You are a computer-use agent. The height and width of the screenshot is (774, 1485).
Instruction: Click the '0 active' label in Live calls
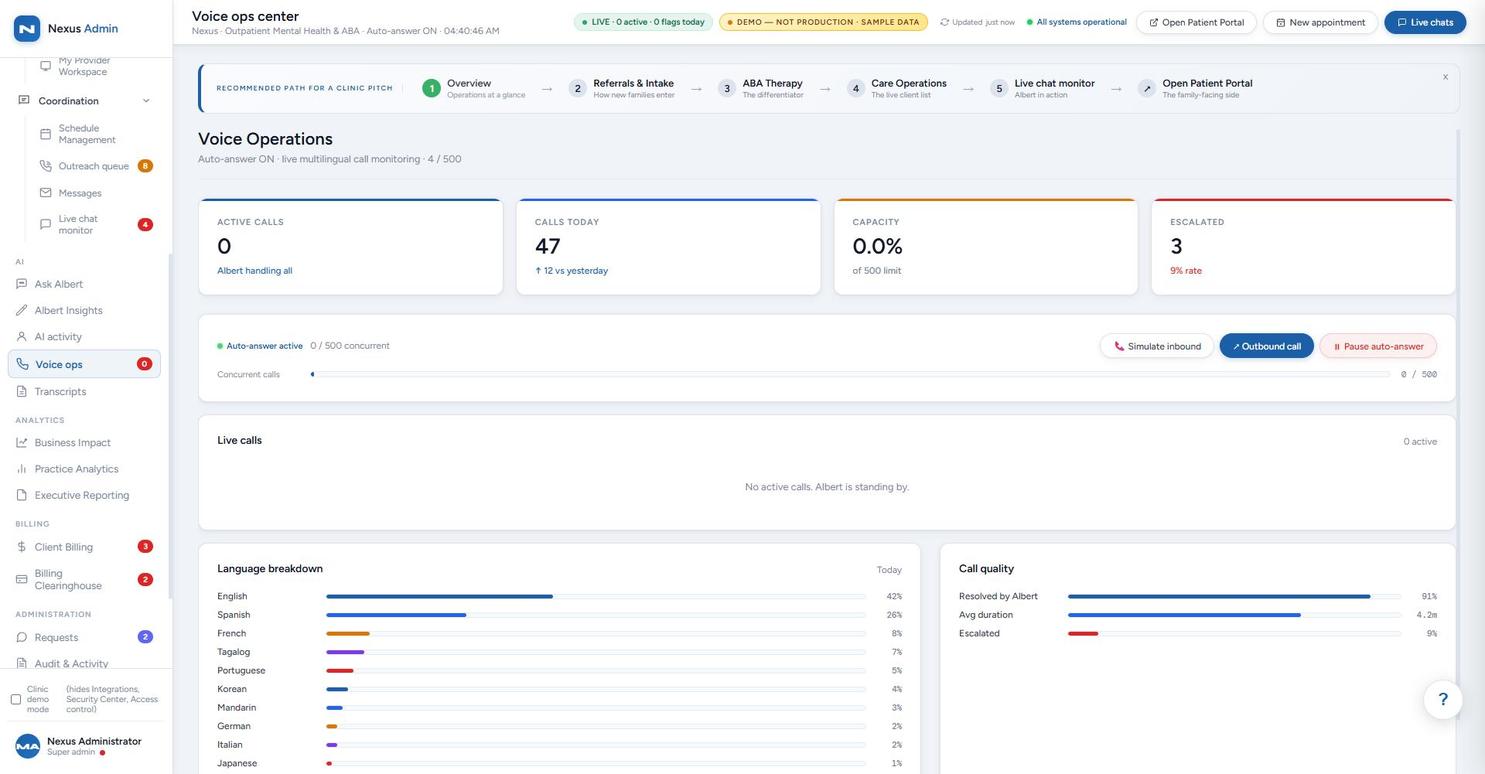(1420, 441)
